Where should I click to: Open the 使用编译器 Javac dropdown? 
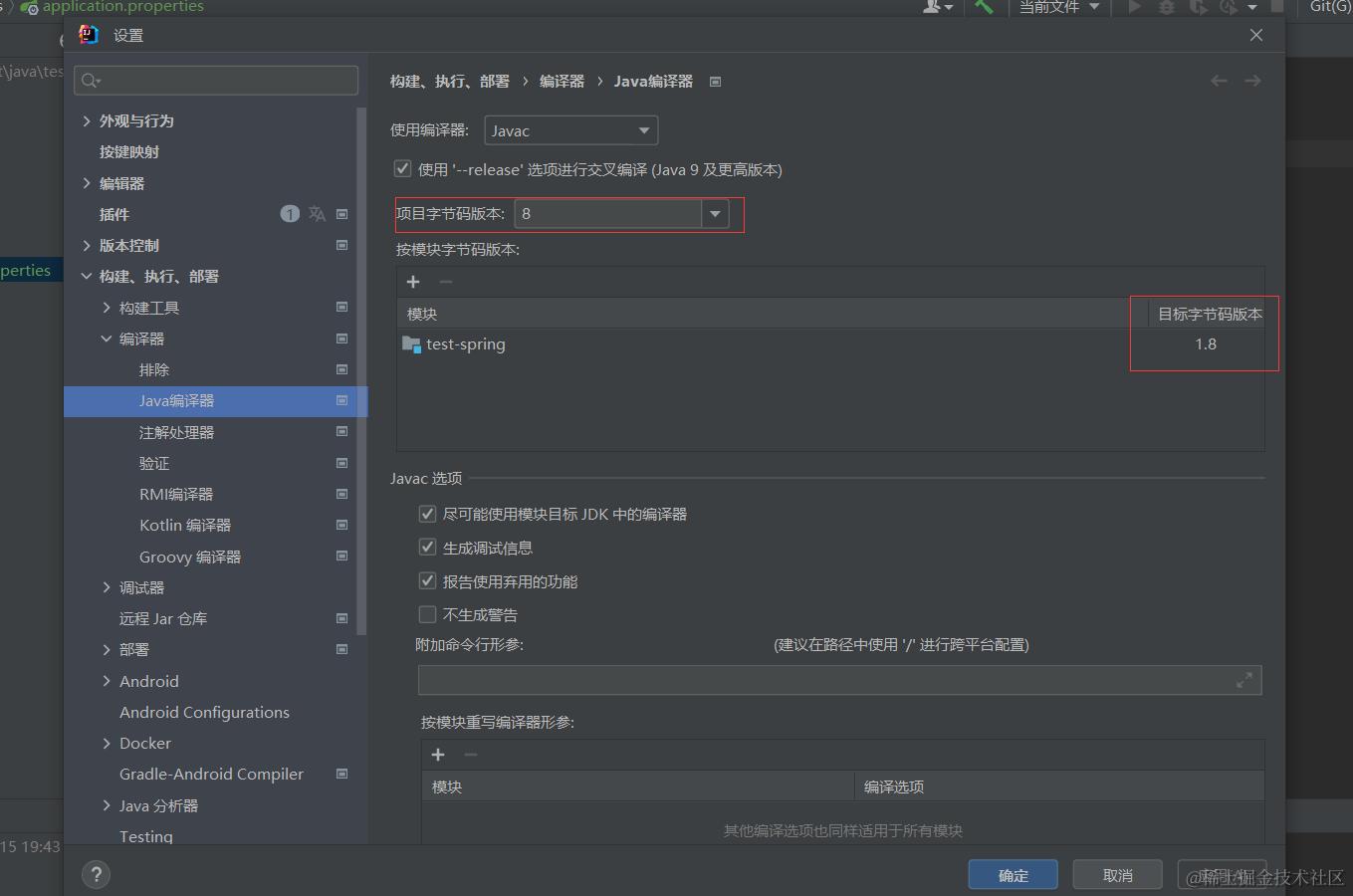(x=570, y=130)
